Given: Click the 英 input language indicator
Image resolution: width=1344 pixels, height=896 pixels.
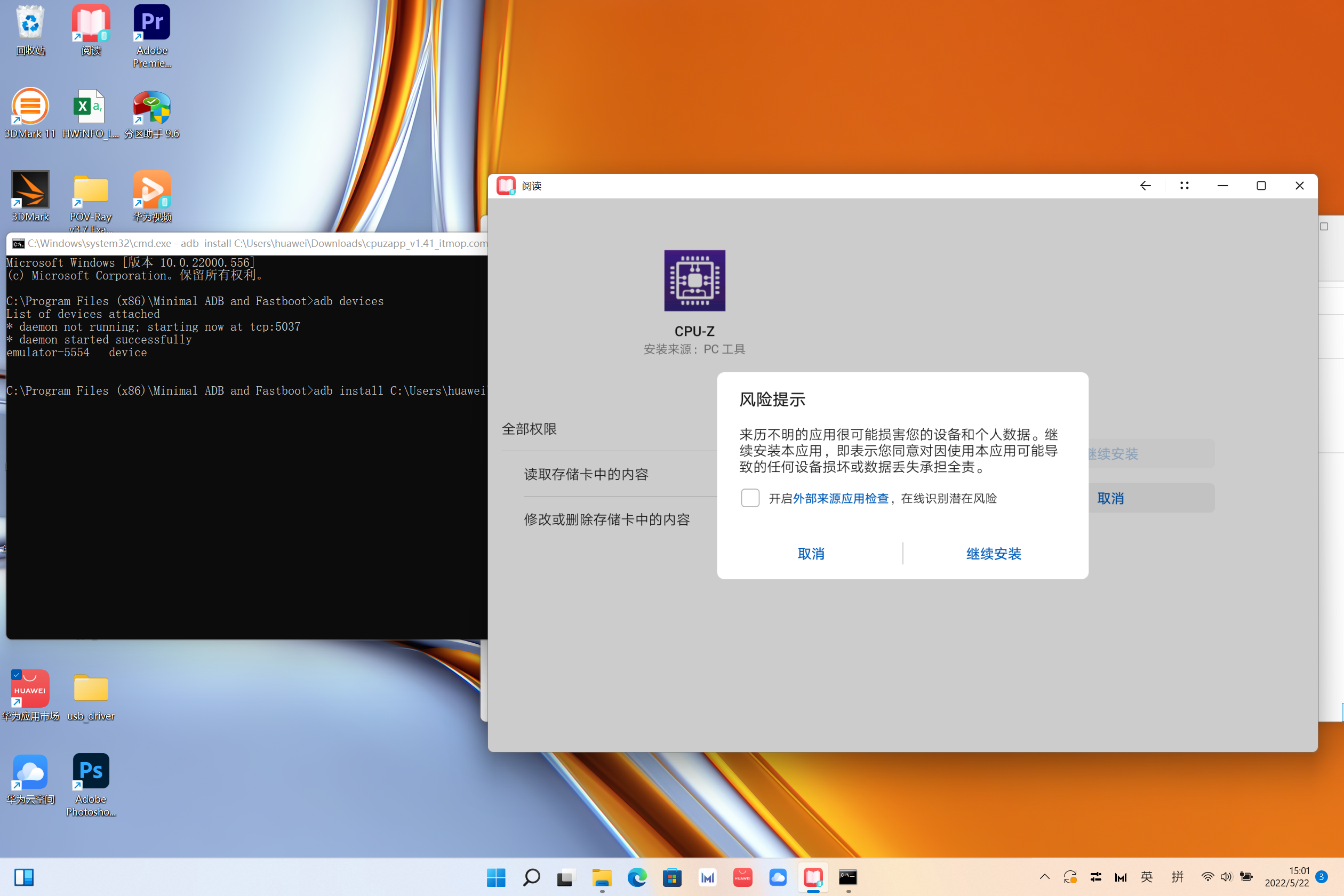Looking at the screenshot, I should tap(1146, 877).
